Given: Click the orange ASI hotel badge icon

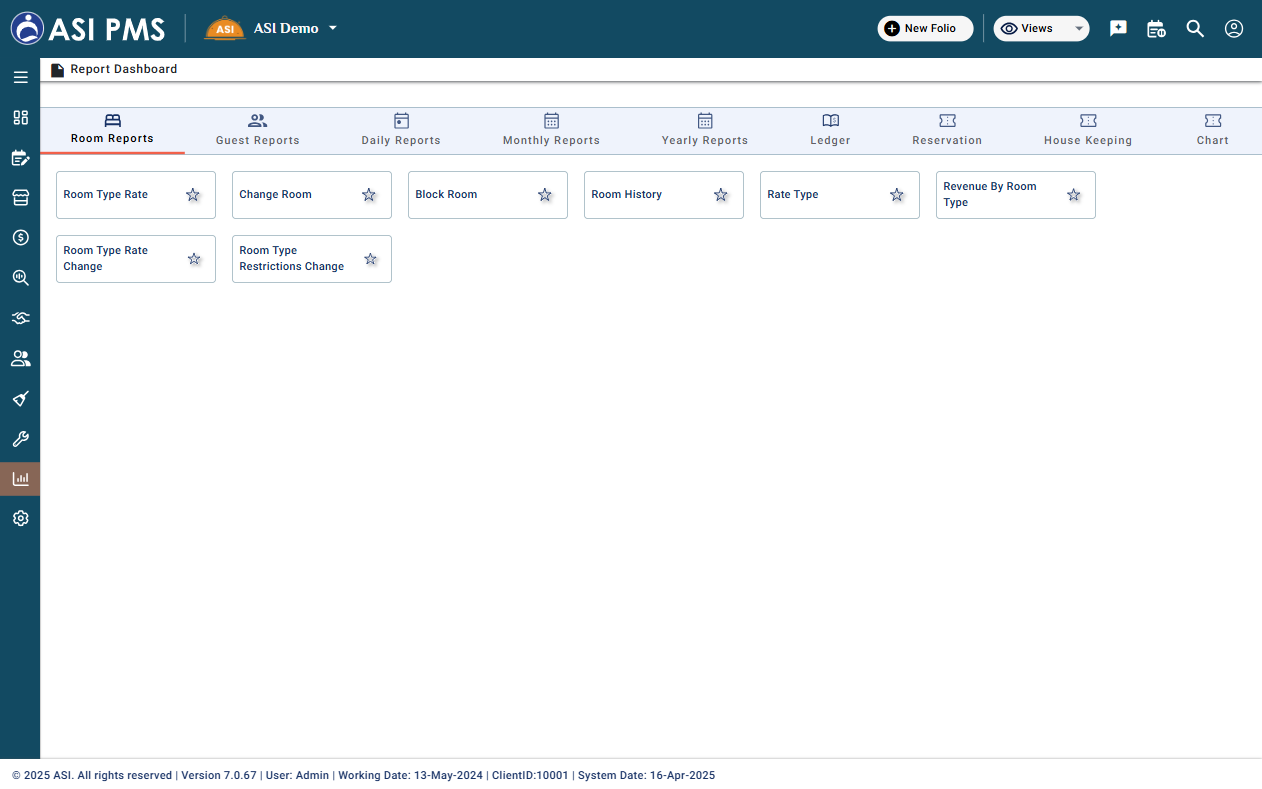Looking at the screenshot, I should click(x=225, y=29).
